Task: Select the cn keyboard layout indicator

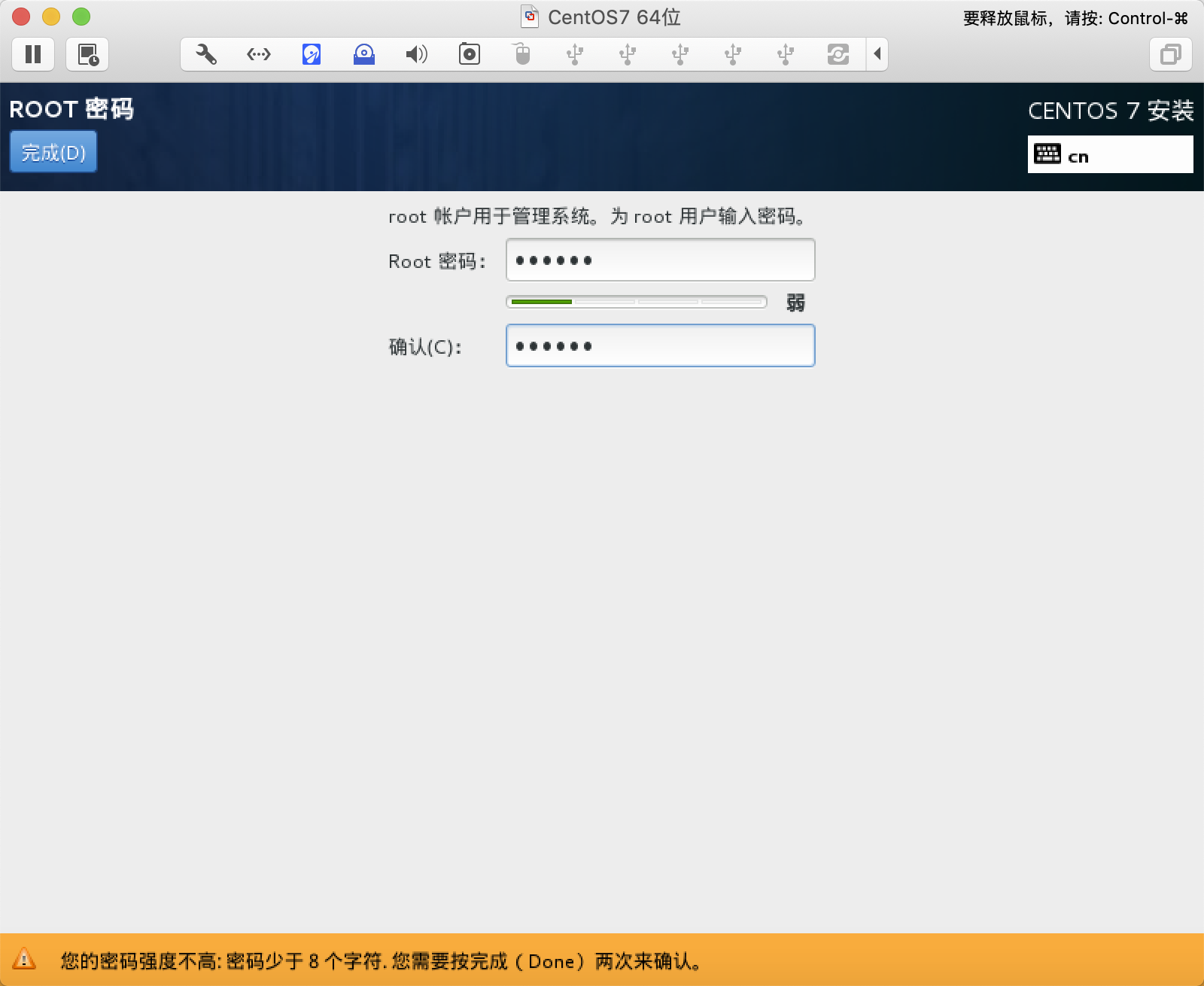Action: [x=1110, y=155]
